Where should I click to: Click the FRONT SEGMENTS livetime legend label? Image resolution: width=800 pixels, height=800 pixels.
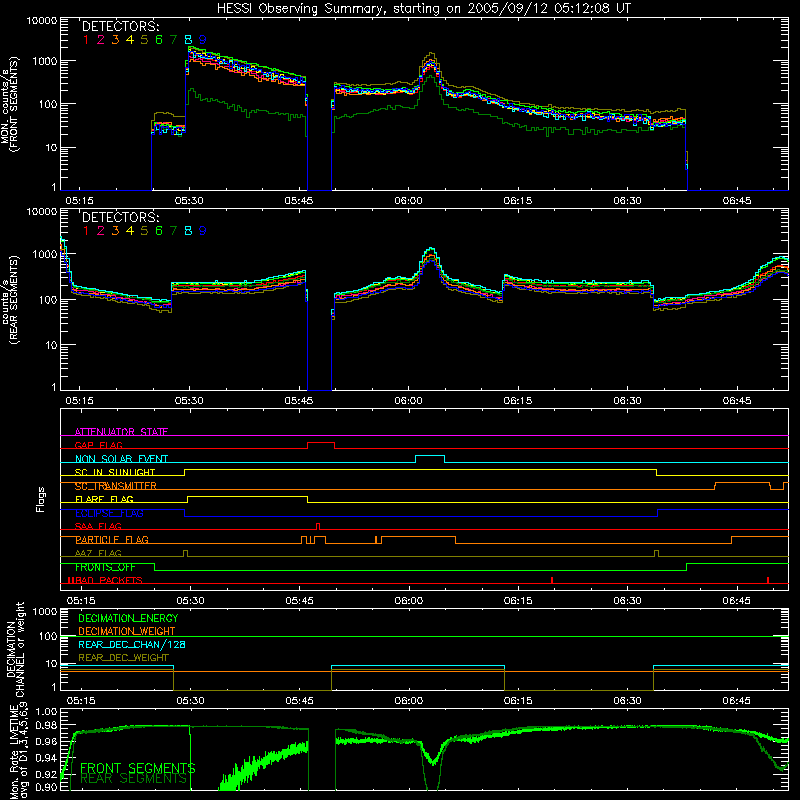point(138,768)
